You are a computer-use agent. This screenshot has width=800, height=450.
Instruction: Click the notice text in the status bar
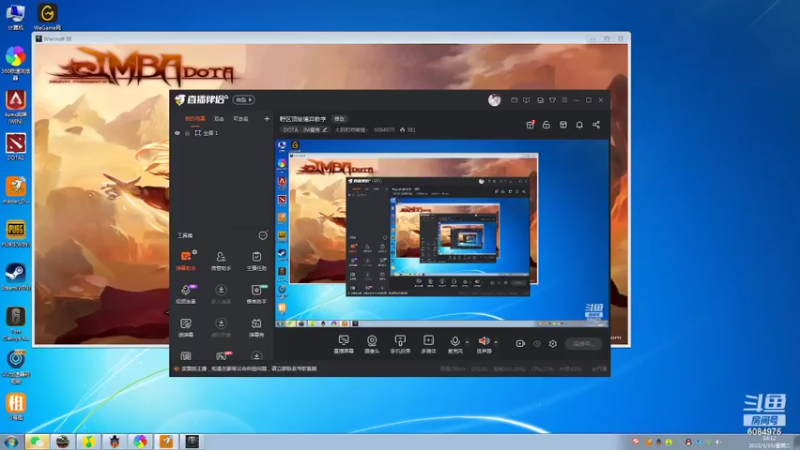[249, 368]
